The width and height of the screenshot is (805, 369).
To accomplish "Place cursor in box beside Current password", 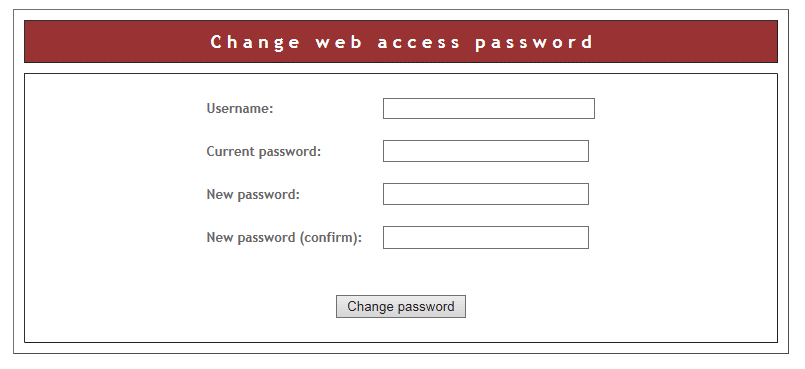I will click(486, 151).
